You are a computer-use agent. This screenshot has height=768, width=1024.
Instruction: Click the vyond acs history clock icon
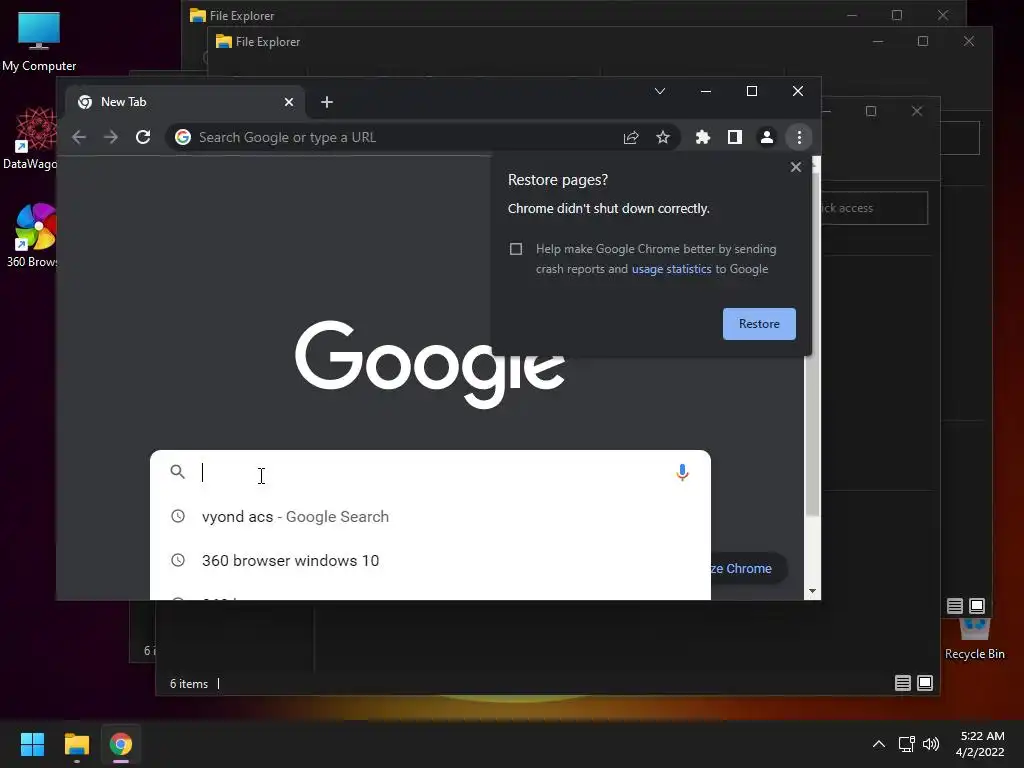pos(178,516)
